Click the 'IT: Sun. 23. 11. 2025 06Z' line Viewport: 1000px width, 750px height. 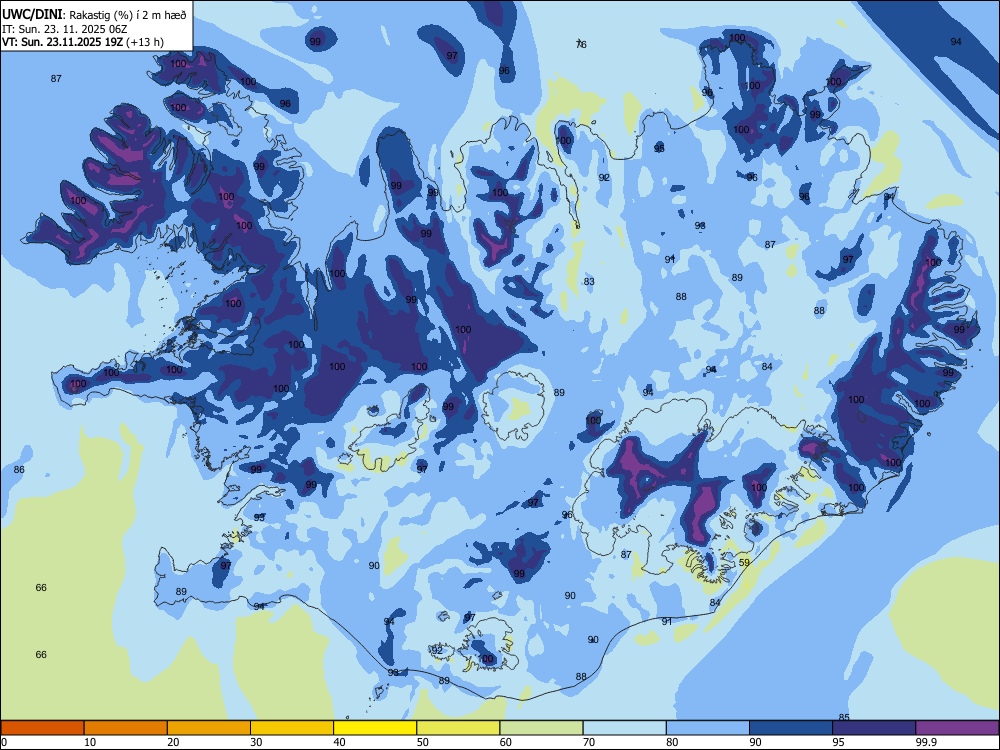tap(65, 29)
